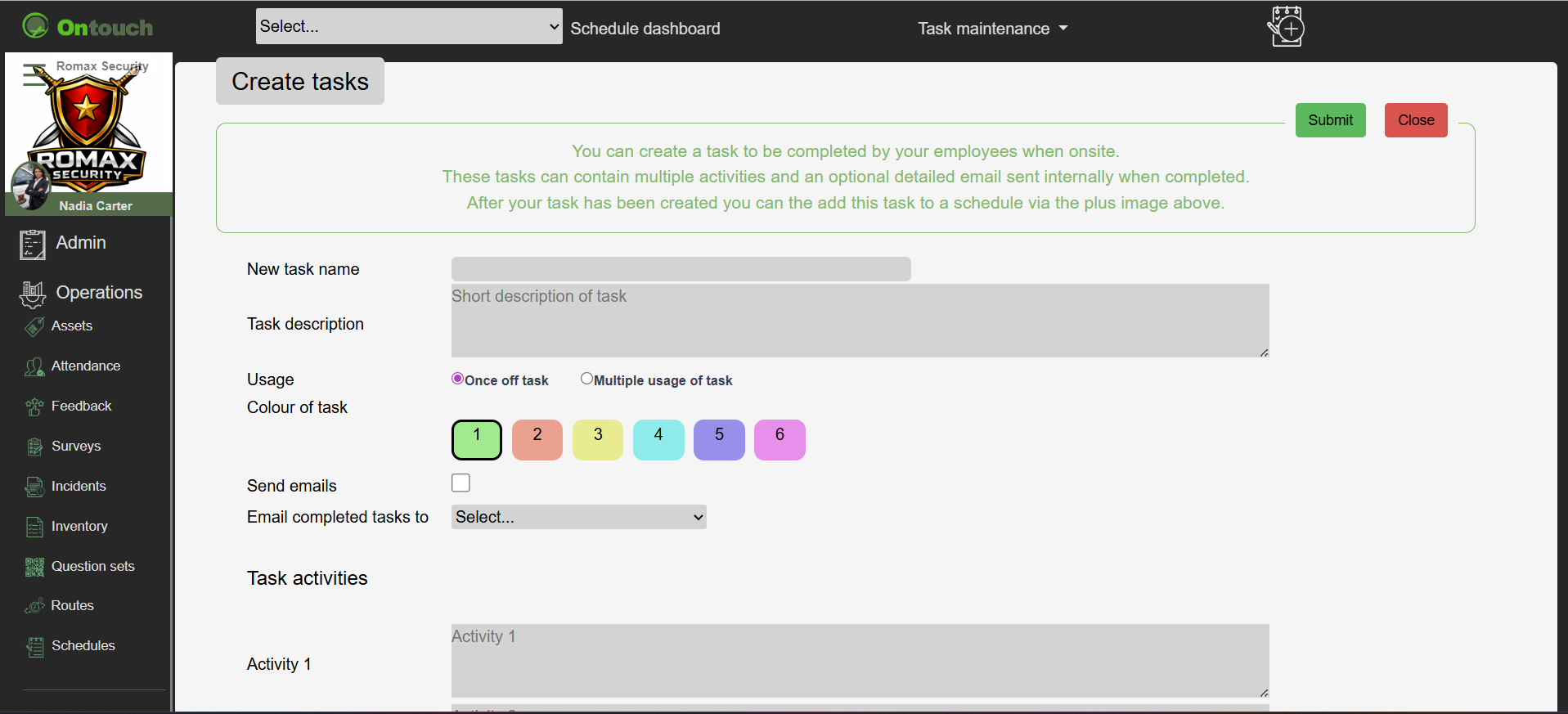The image size is (1568, 714).
Task: Click the Assets tag icon
Action: [x=34, y=326]
